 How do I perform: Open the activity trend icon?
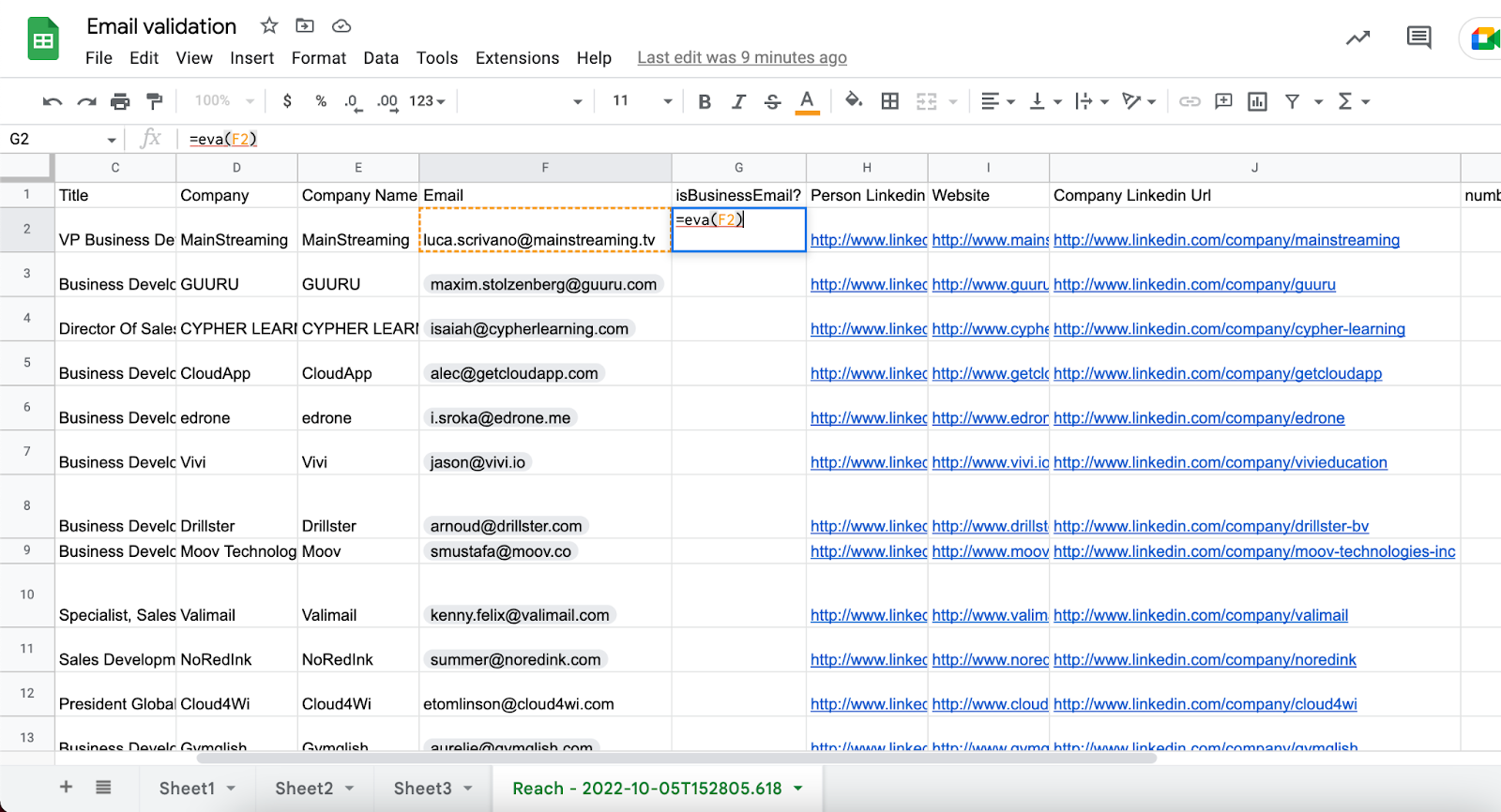(1357, 38)
